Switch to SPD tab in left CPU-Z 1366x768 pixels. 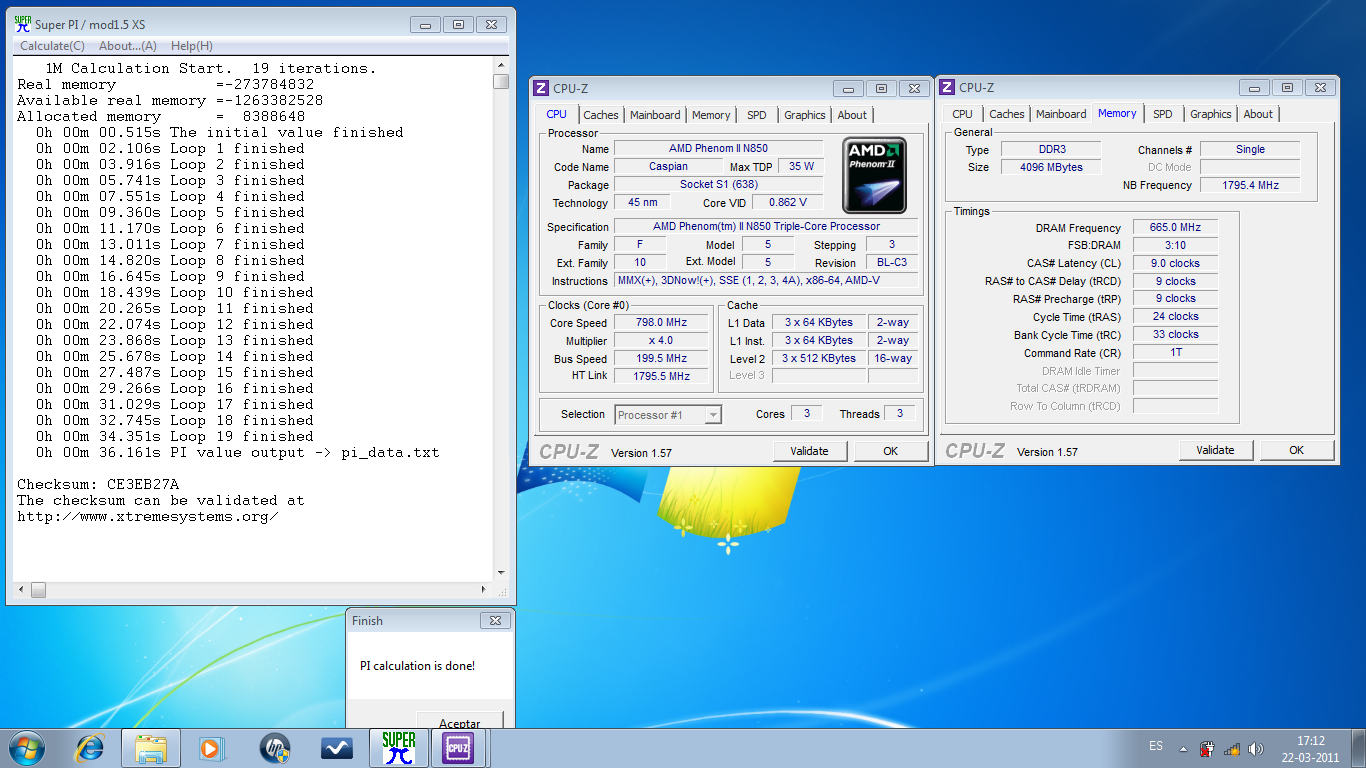pyautogui.click(x=757, y=115)
